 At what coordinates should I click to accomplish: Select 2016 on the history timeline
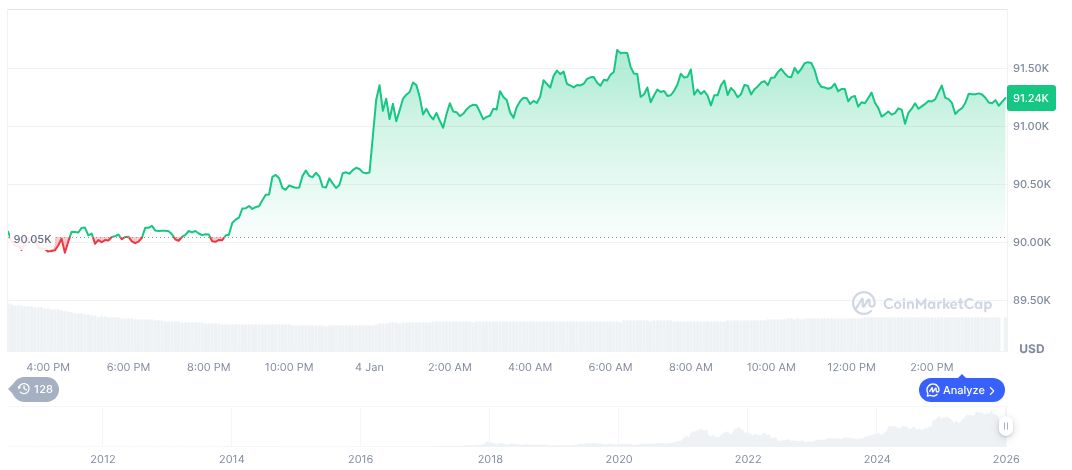[361, 459]
